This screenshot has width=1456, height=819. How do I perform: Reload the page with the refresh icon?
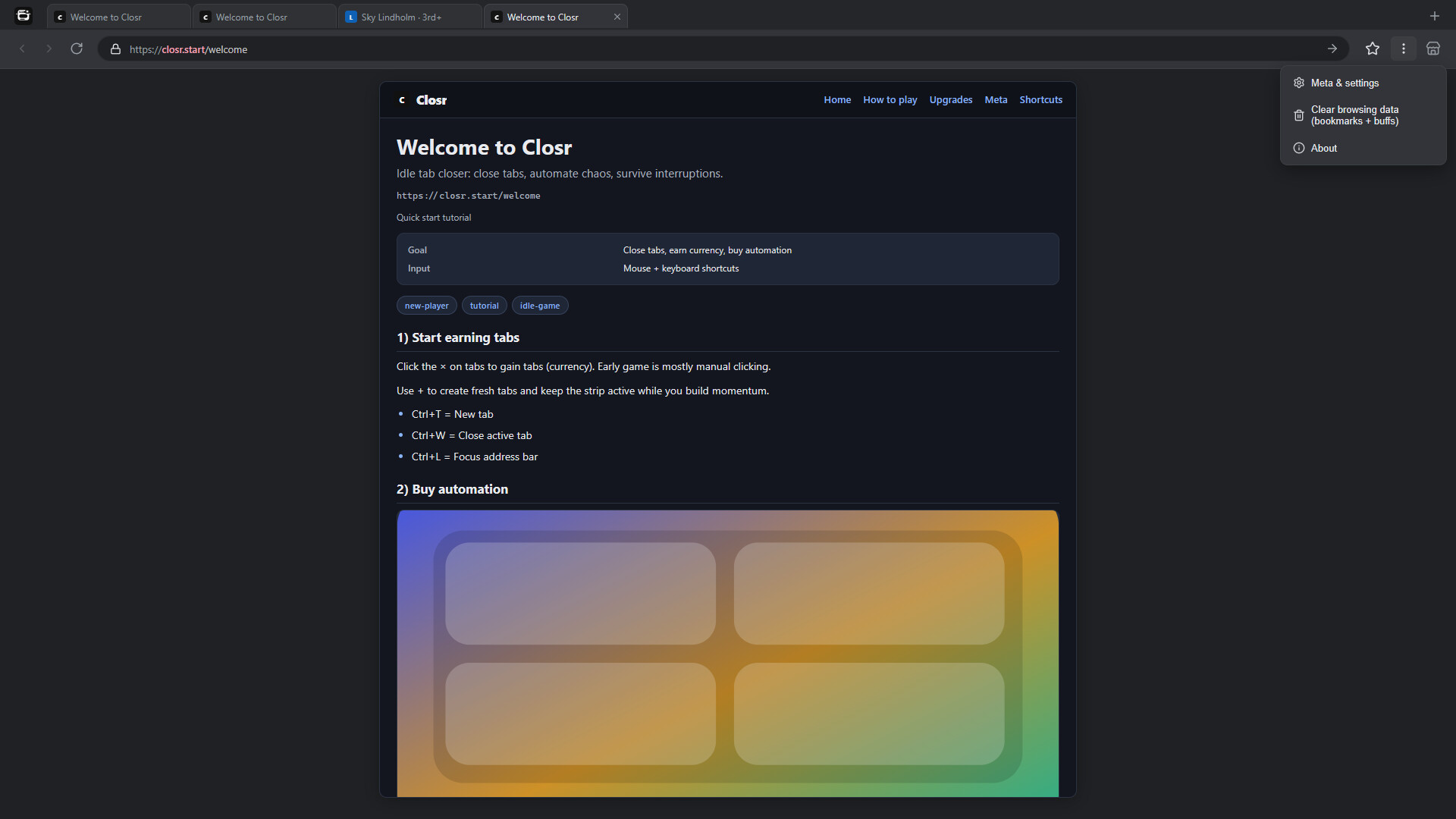[x=77, y=49]
